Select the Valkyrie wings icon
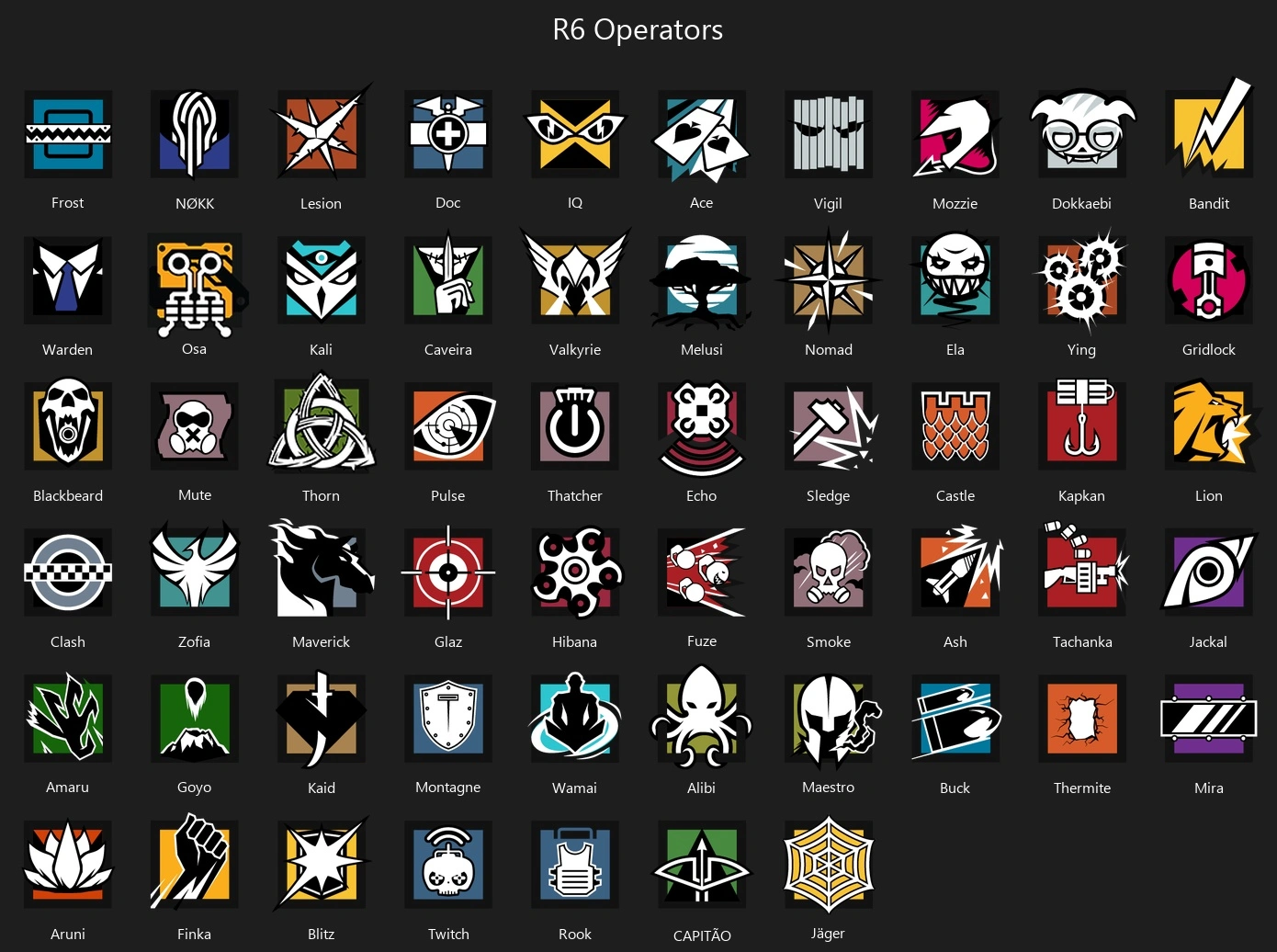The image size is (1277, 952). [x=575, y=278]
